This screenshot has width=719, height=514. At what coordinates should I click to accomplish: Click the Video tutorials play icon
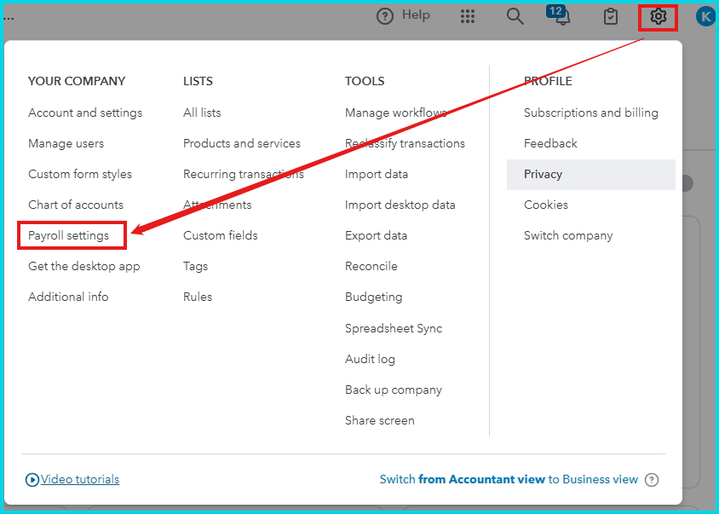pyautogui.click(x=32, y=480)
